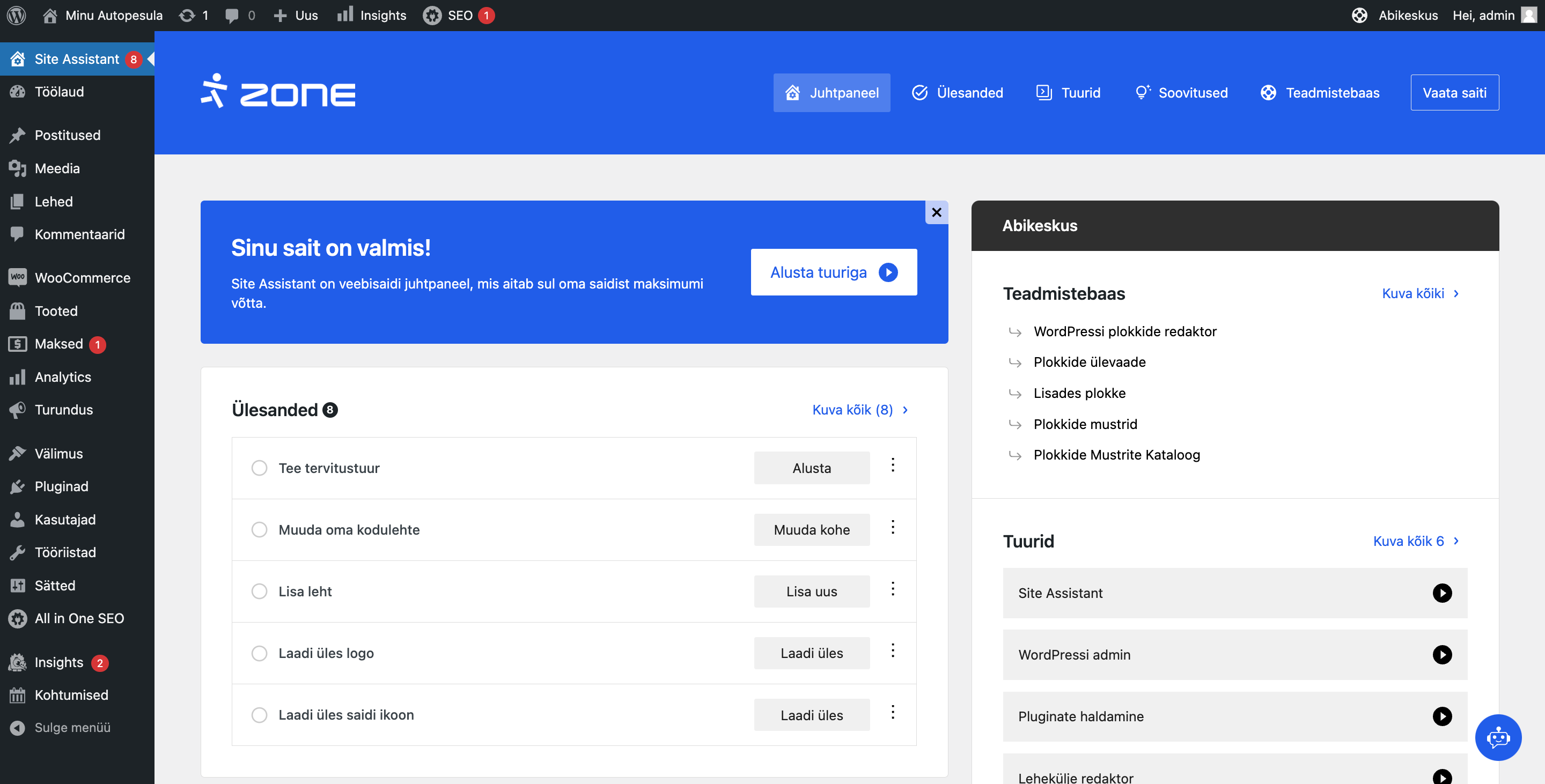Image resolution: width=1545 pixels, height=784 pixels.
Task: Close the 'Sinu sait on valmis' banner
Action: 936,212
